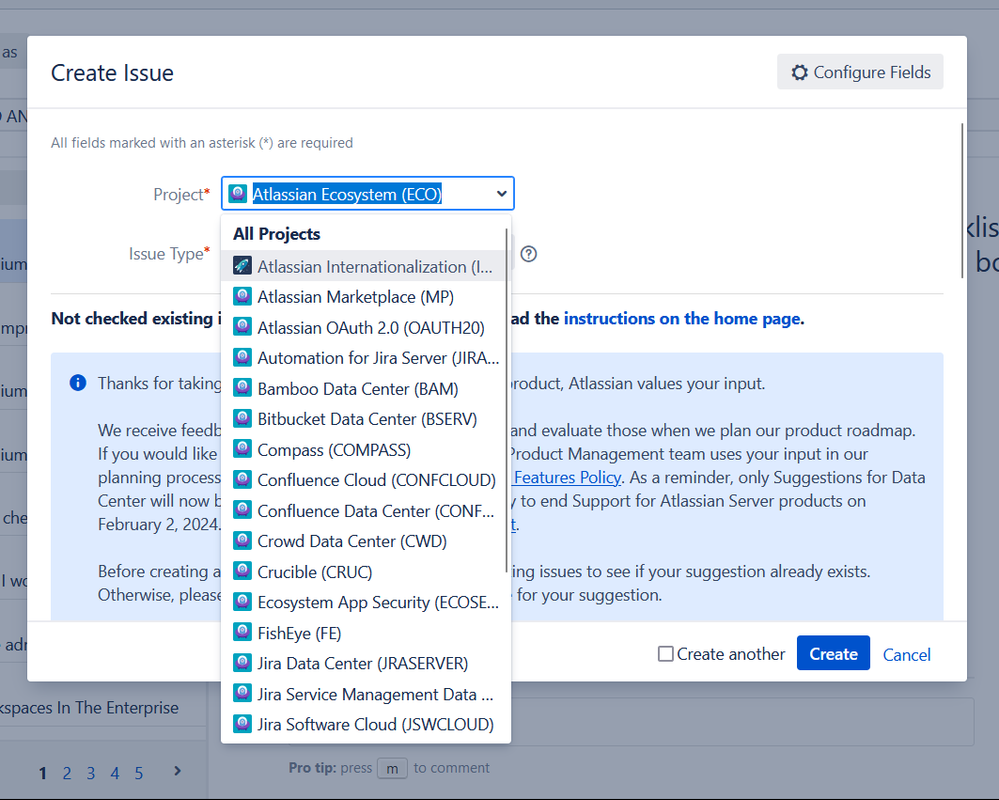Open instructions on the home page link
Screen dimensions: 999x800
coord(682,318)
